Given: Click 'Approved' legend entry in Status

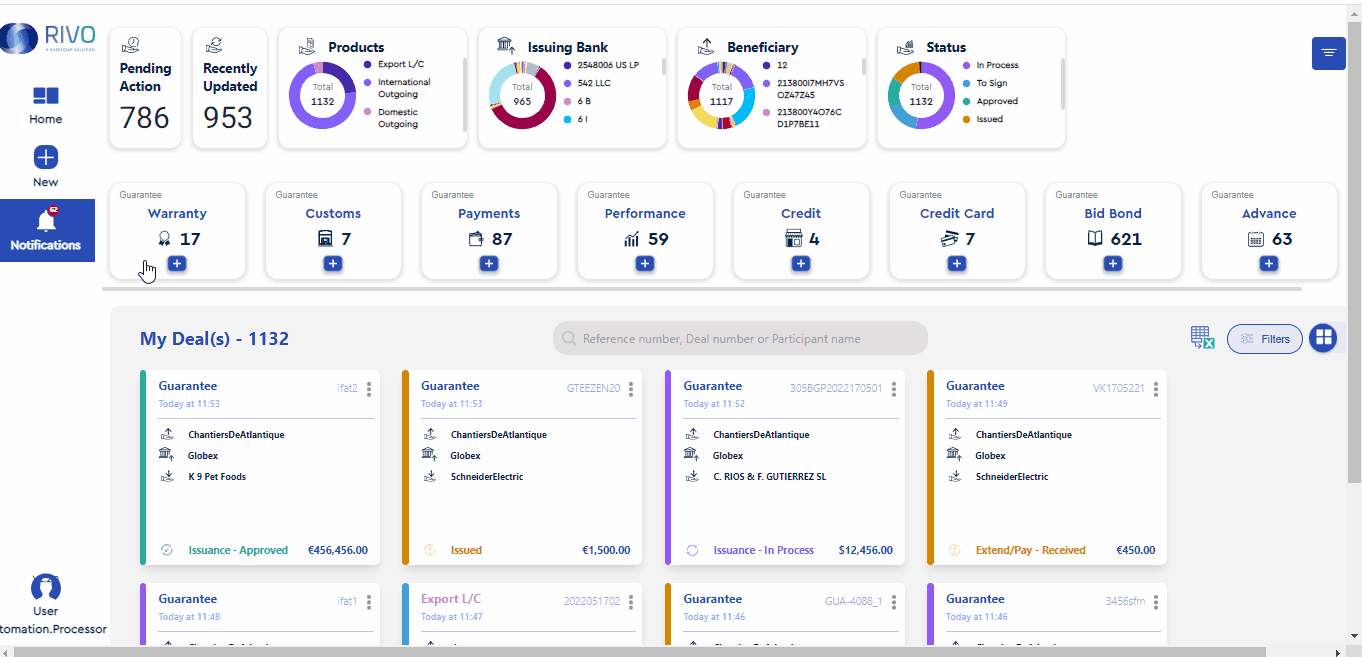Looking at the screenshot, I should coord(997,101).
